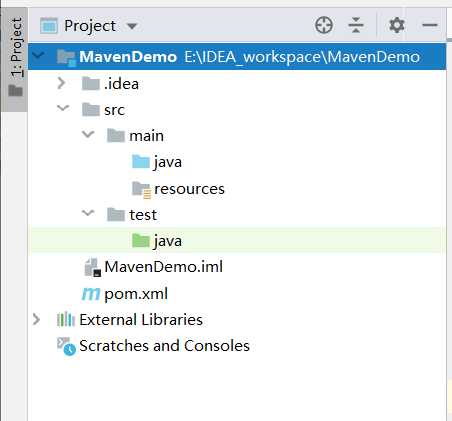Click the Project view title label
Viewport: 452px width, 421px height.
90,26
